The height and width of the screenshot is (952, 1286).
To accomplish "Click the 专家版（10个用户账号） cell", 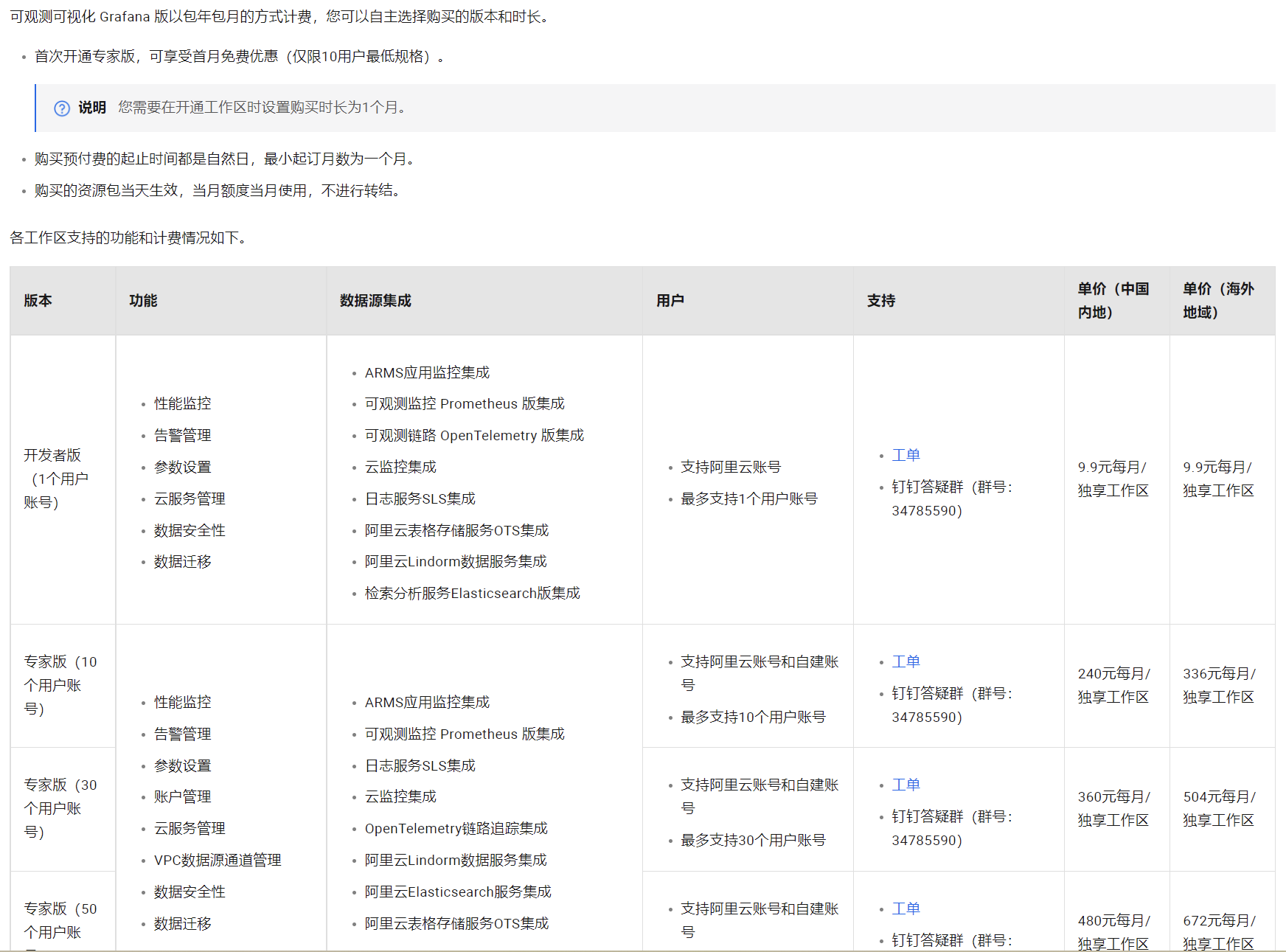I will point(63,686).
